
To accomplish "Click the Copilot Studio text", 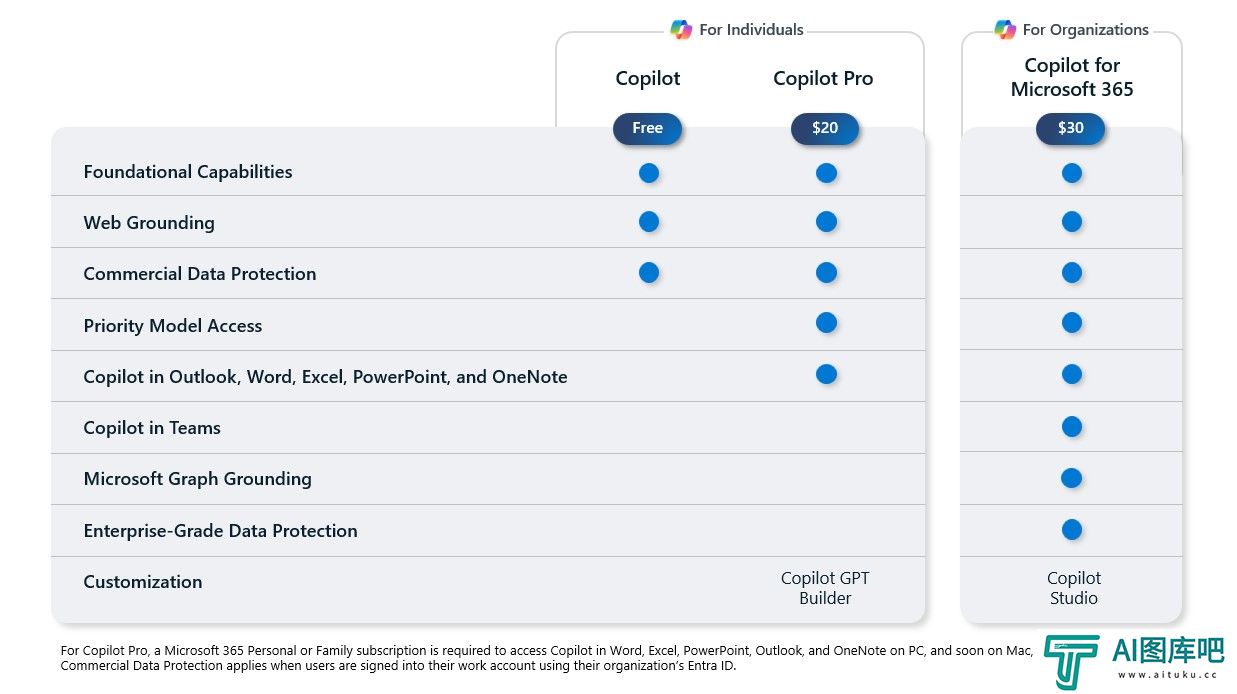I will point(1073,588).
